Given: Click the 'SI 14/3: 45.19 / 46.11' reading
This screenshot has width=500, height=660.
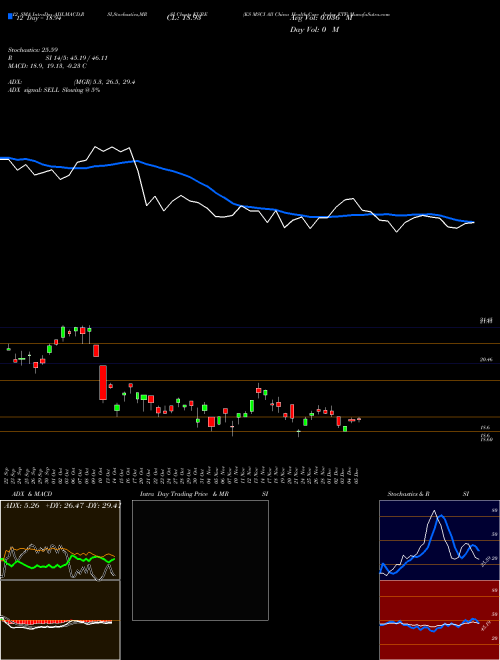Looking at the screenshot, I should (x=77, y=58).
